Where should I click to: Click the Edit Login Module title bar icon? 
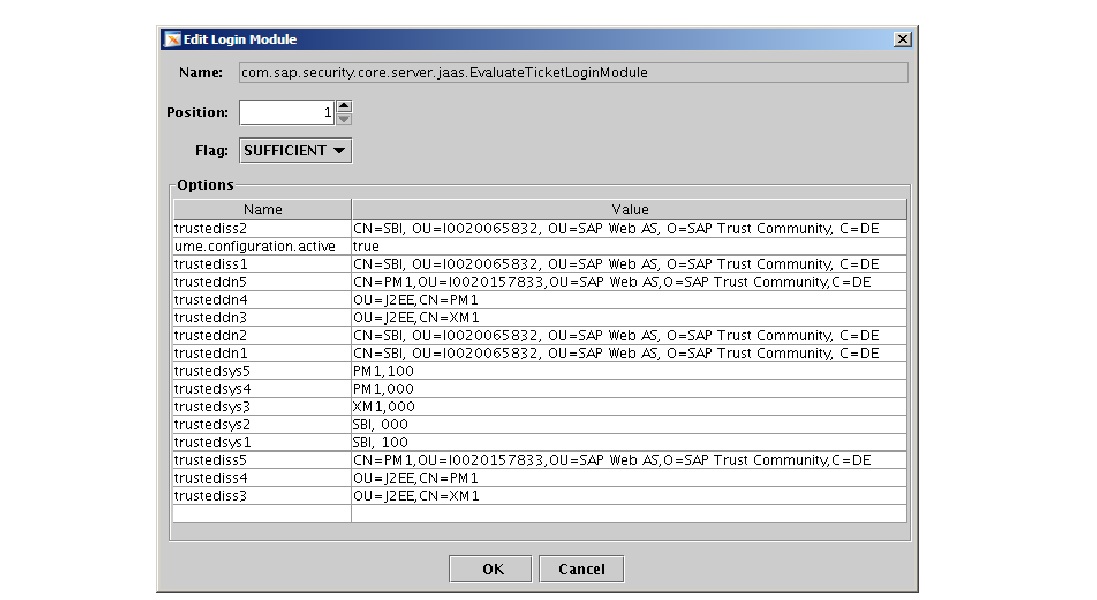(172, 40)
